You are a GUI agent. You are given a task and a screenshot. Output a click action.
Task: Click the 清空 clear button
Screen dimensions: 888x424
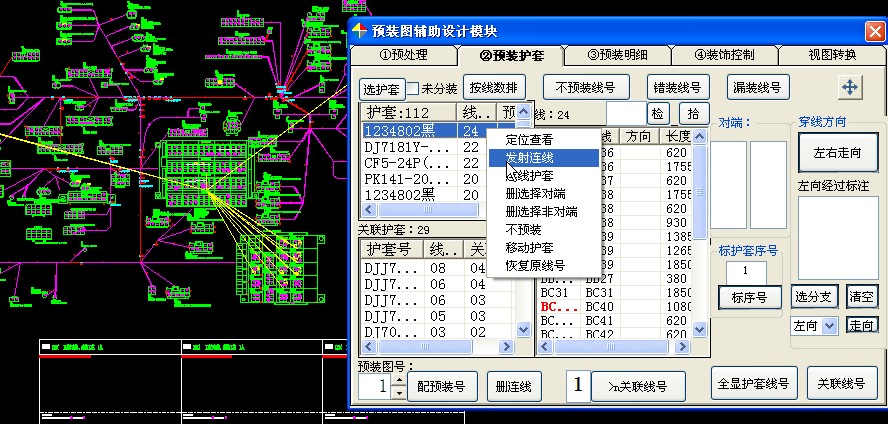pos(861,297)
